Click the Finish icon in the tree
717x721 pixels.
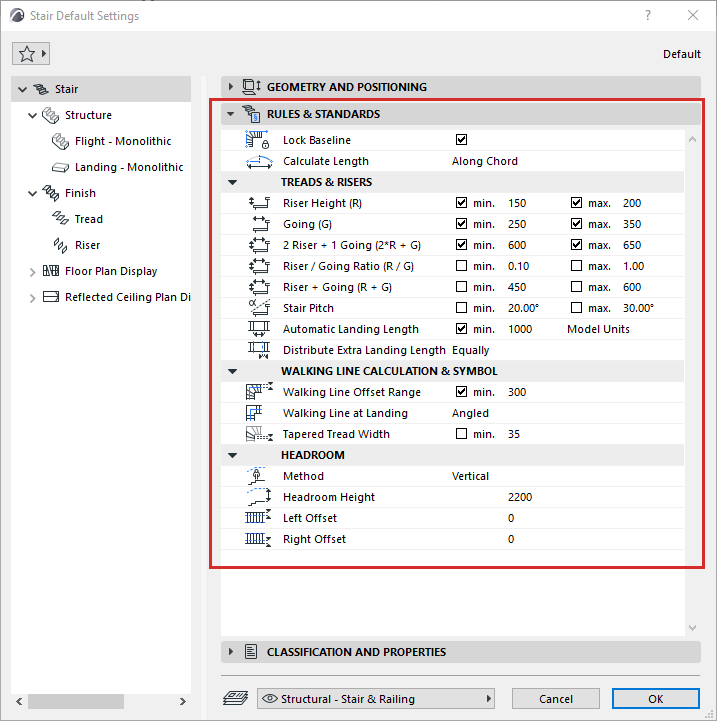(51, 193)
